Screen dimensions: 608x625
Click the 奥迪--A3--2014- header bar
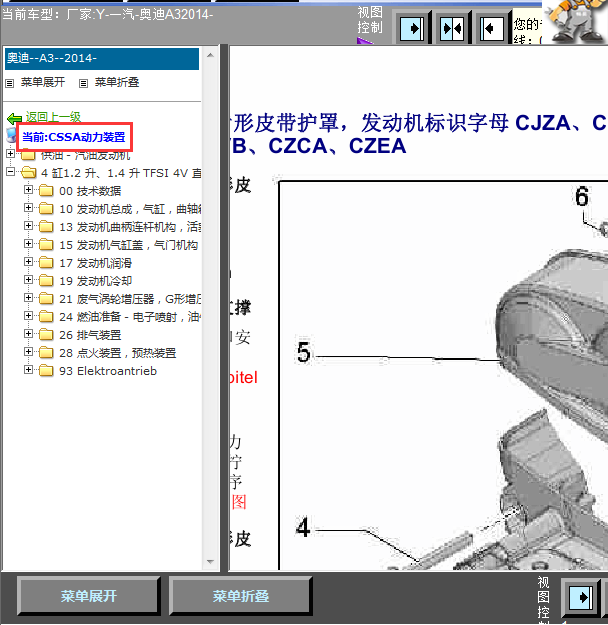point(102,59)
